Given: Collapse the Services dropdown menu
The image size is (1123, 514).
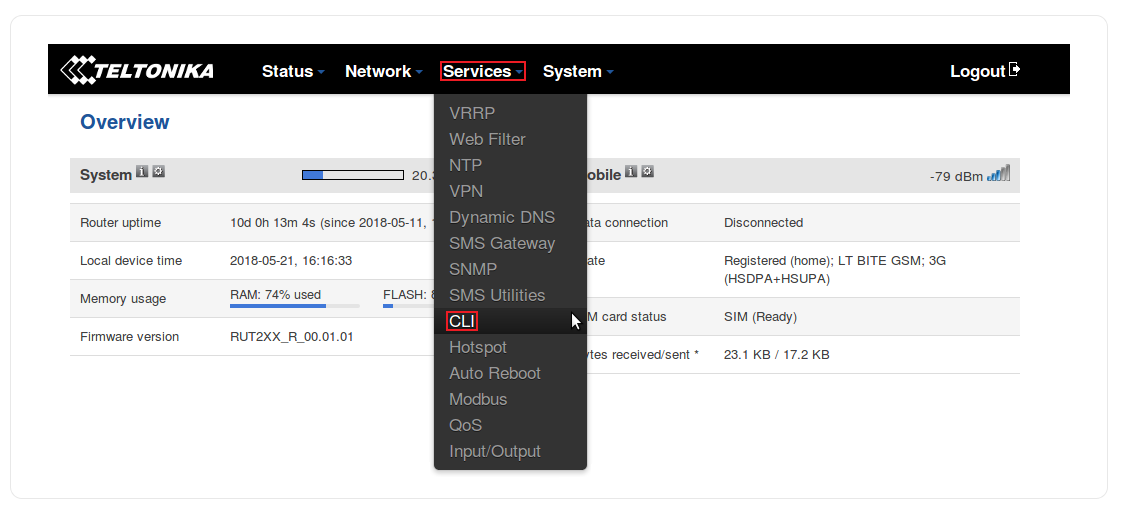Looking at the screenshot, I should [x=482, y=71].
